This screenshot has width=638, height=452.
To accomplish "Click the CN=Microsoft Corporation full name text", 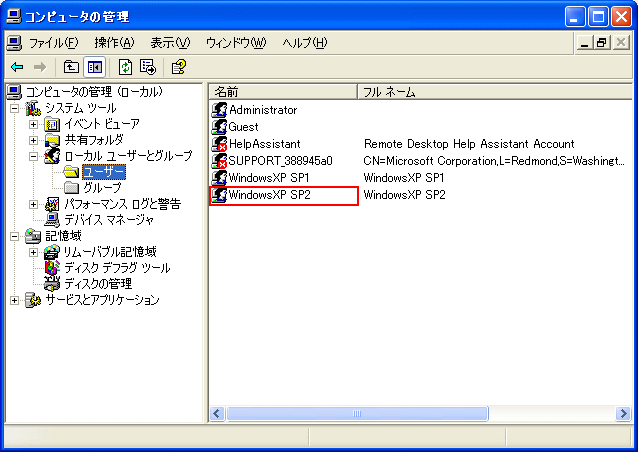I will pos(494,161).
